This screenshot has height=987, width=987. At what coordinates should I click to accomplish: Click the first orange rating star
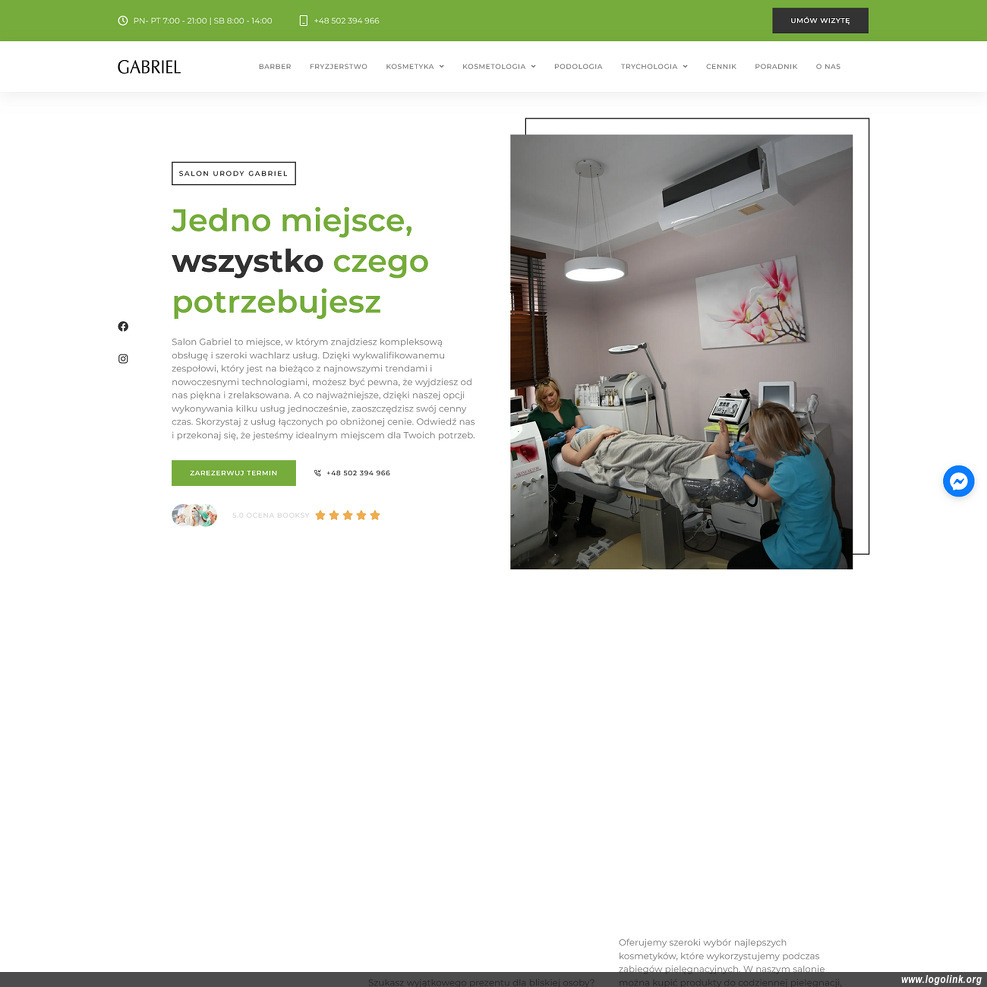pos(320,516)
